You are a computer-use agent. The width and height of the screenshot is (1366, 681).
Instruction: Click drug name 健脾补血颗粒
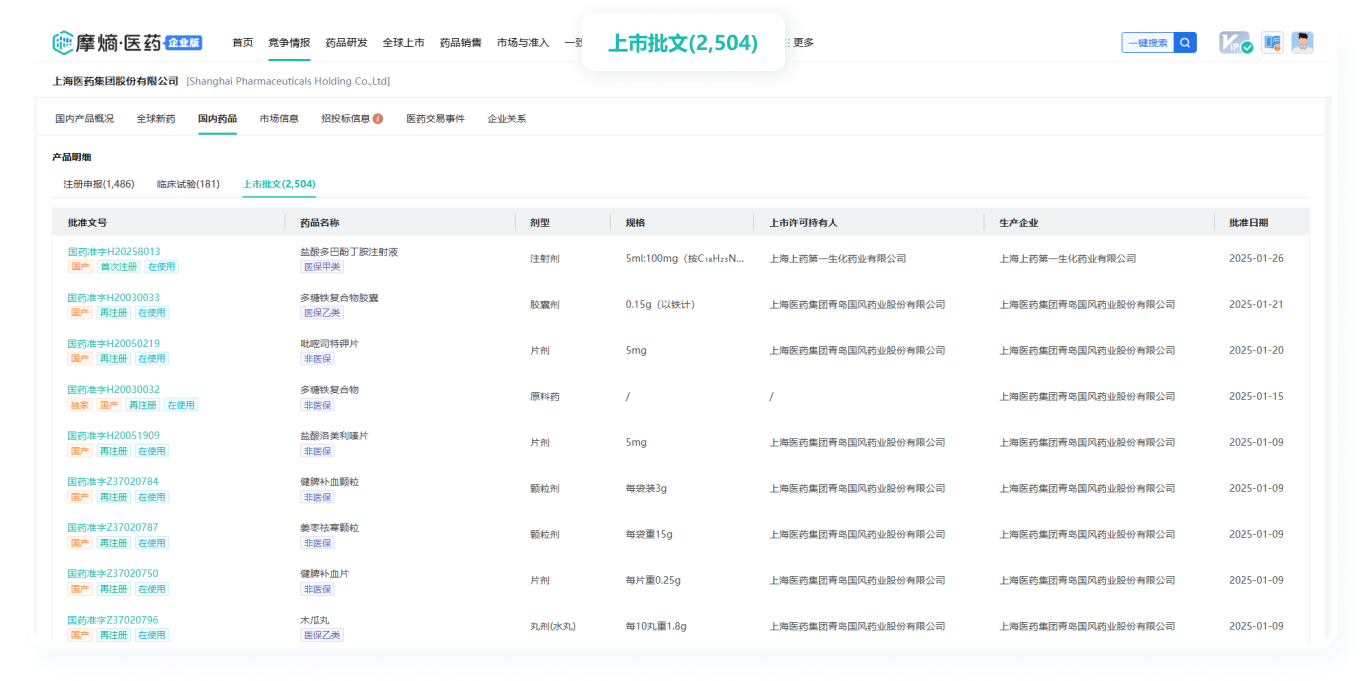329,482
